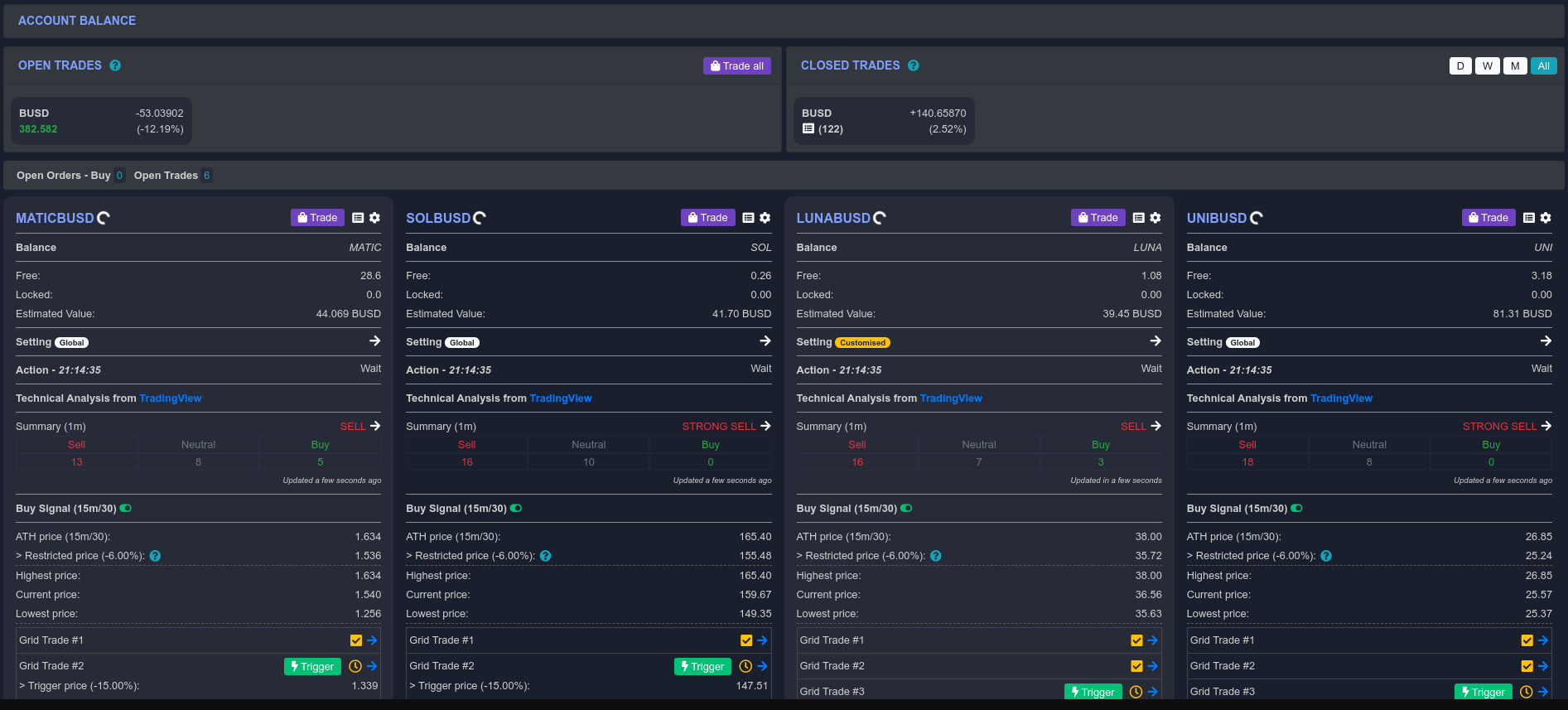The image size is (1568, 710).
Task: Click UNIBUSD Trade button
Action: (1488, 218)
